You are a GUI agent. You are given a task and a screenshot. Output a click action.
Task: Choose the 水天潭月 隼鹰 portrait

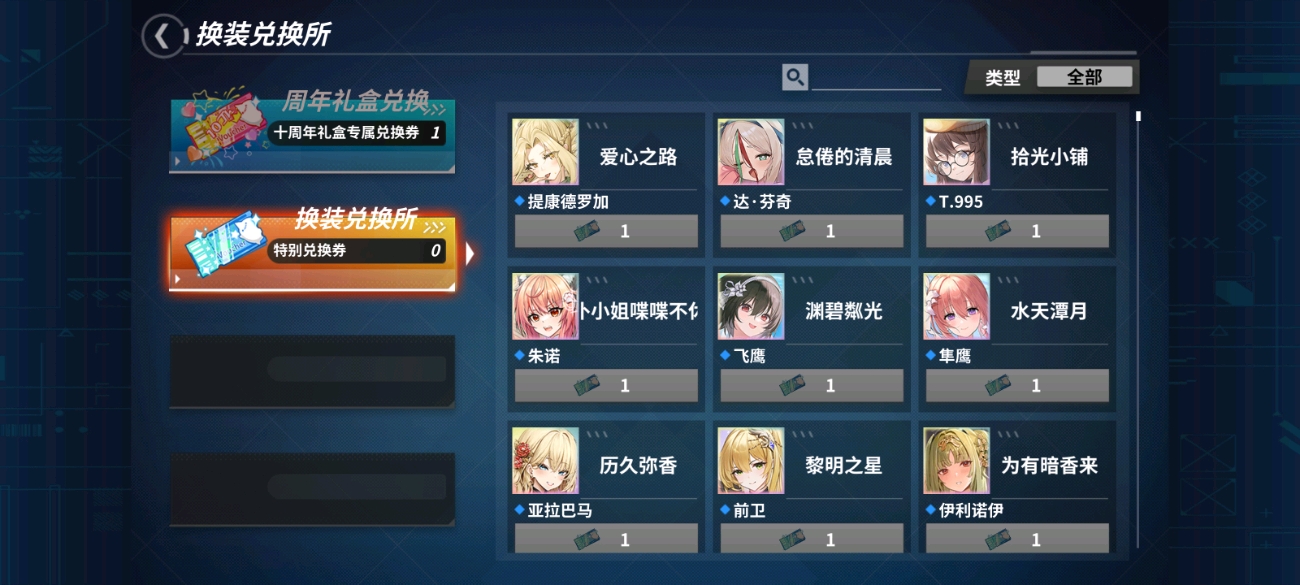click(x=956, y=307)
